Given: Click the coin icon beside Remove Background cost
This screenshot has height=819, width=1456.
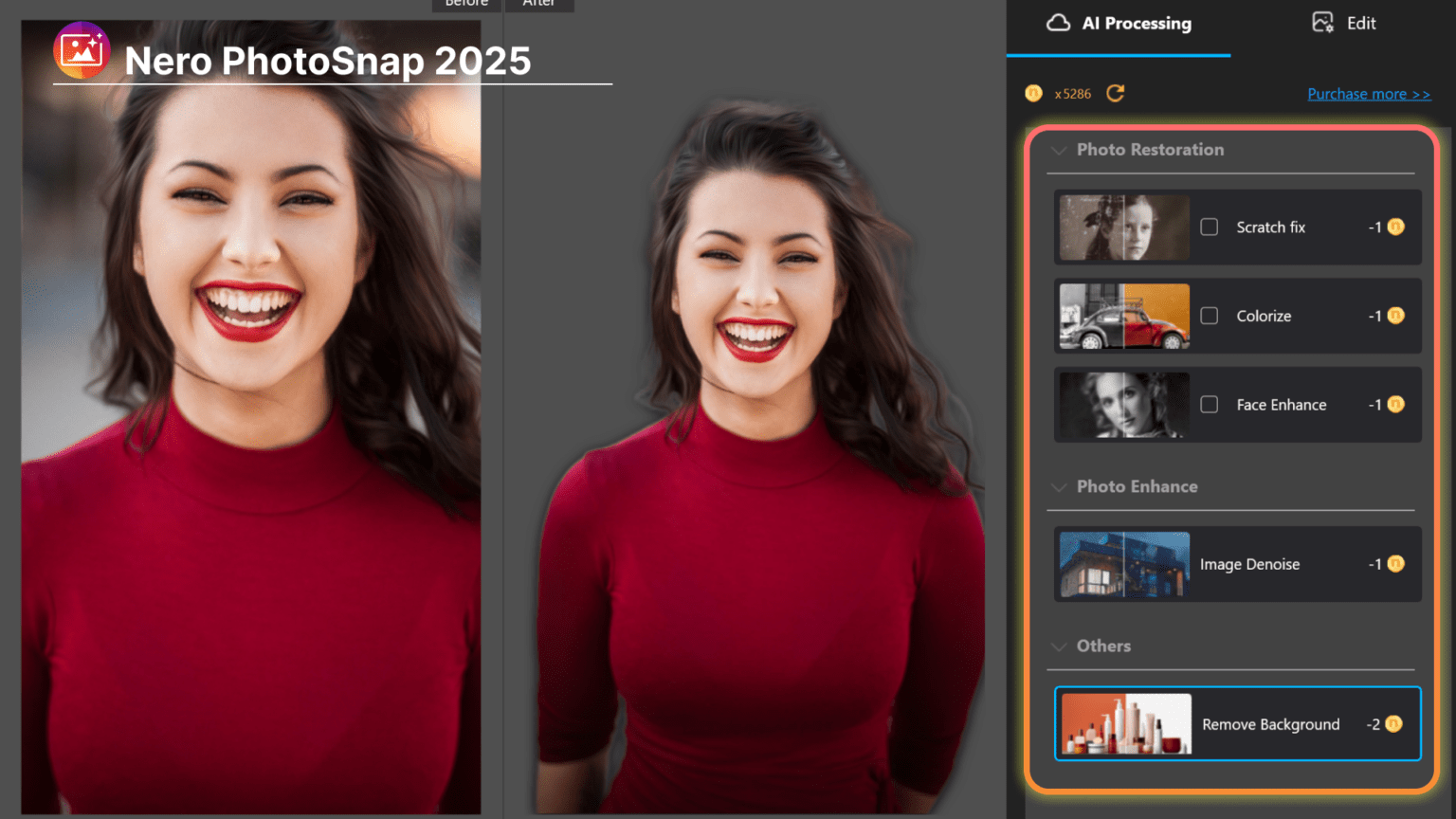Looking at the screenshot, I should pyautogui.click(x=1394, y=723).
